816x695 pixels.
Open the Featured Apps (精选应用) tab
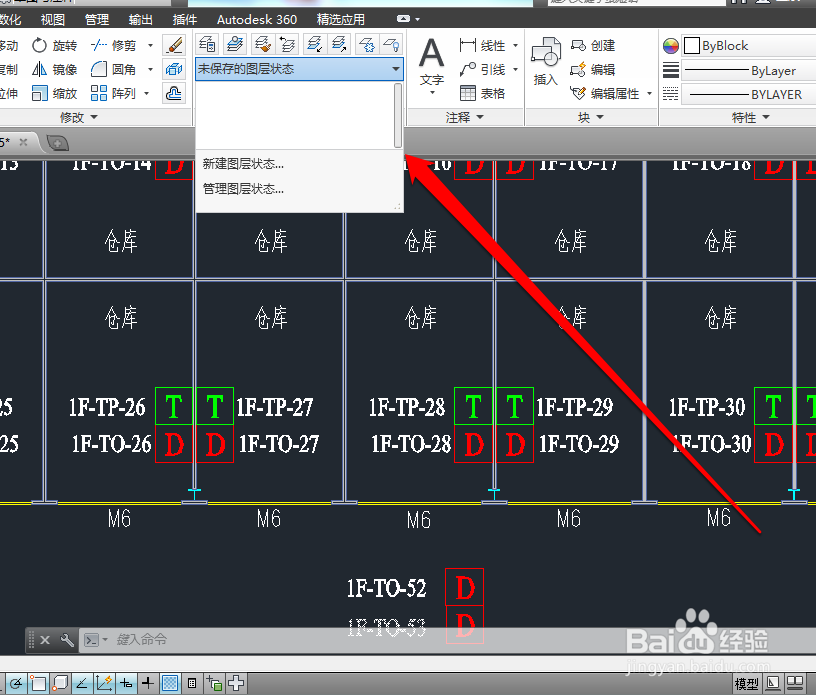(x=341, y=20)
